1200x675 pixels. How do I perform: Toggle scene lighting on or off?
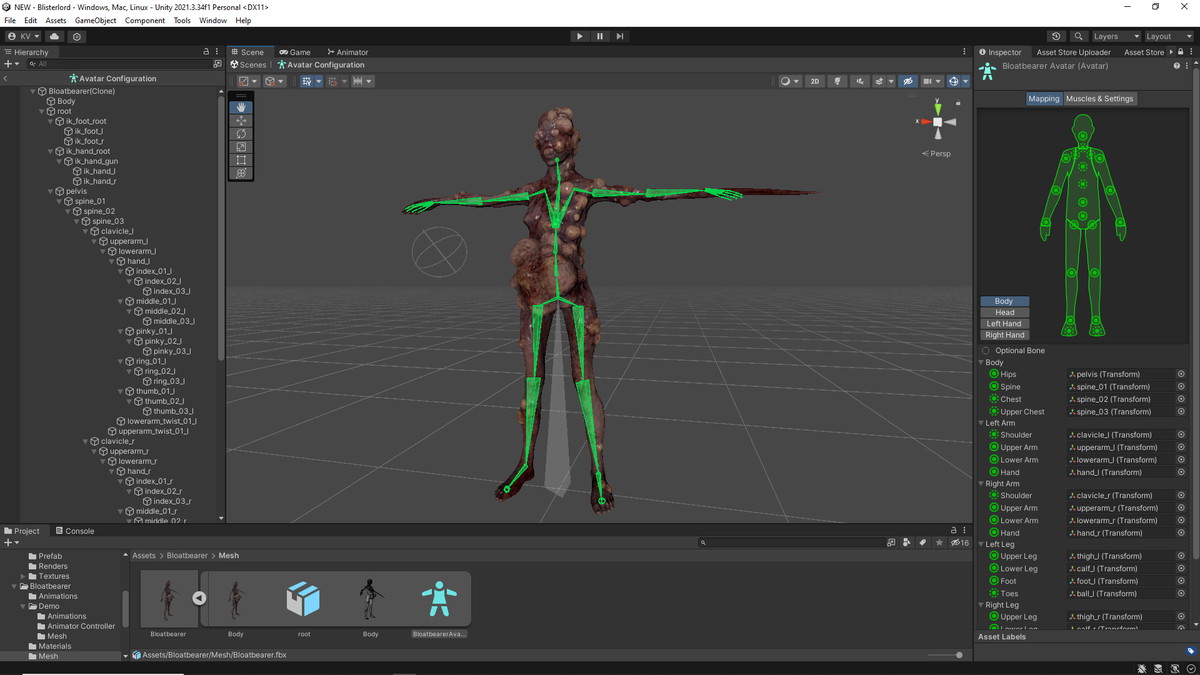click(837, 81)
